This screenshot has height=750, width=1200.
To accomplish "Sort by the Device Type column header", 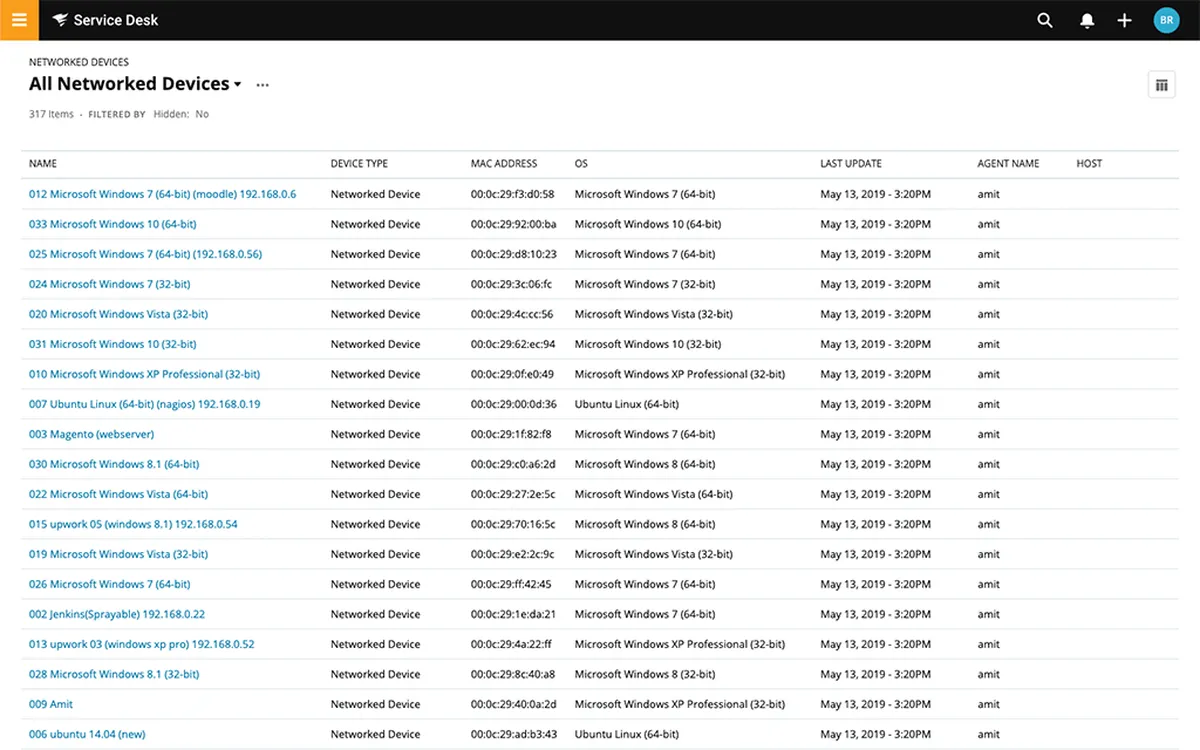I will click(359, 163).
